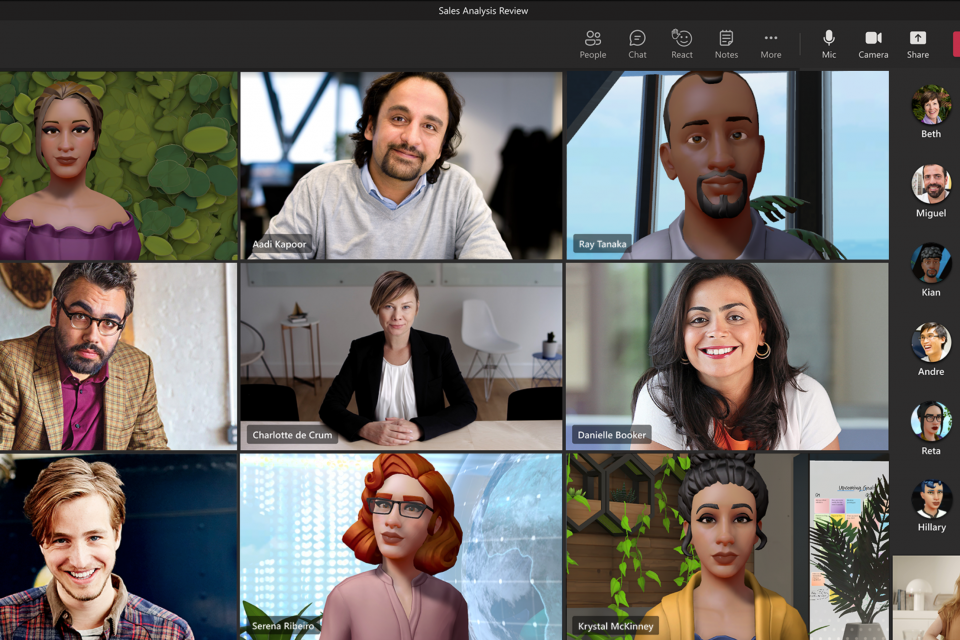Open the React emoji menu
960x640 pixels.
pyautogui.click(x=682, y=44)
